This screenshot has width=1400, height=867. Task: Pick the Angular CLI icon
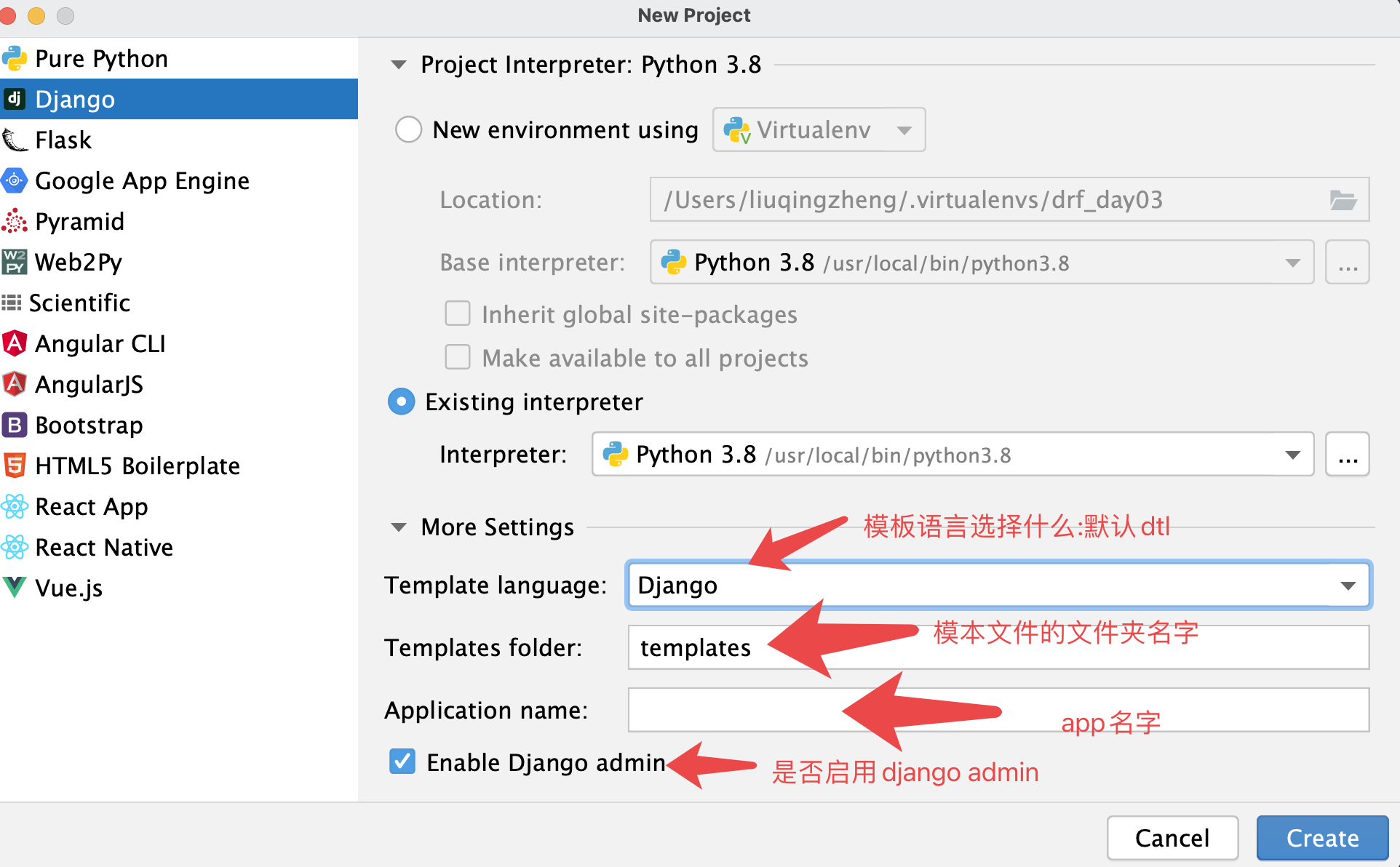(15, 343)
